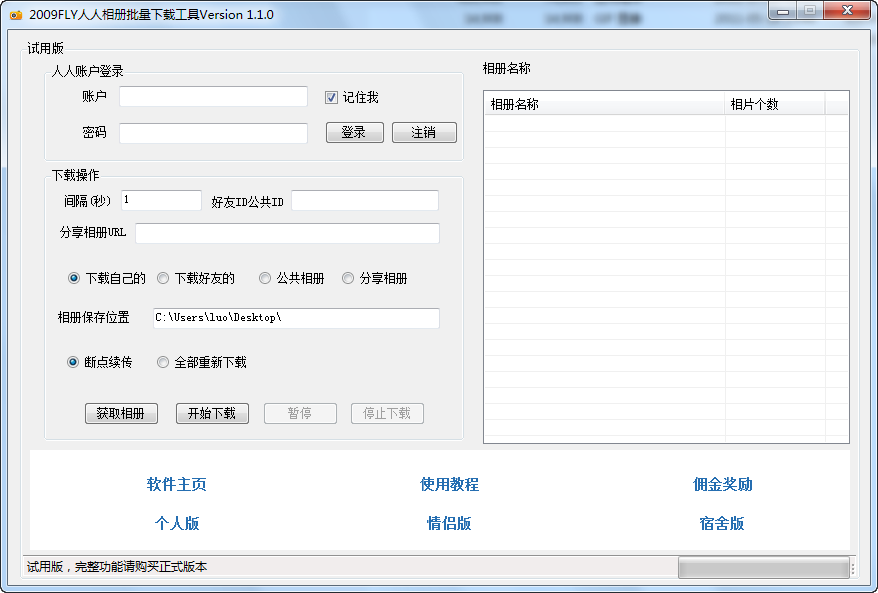Click the 相册保存位置 path field

[296, 318]
